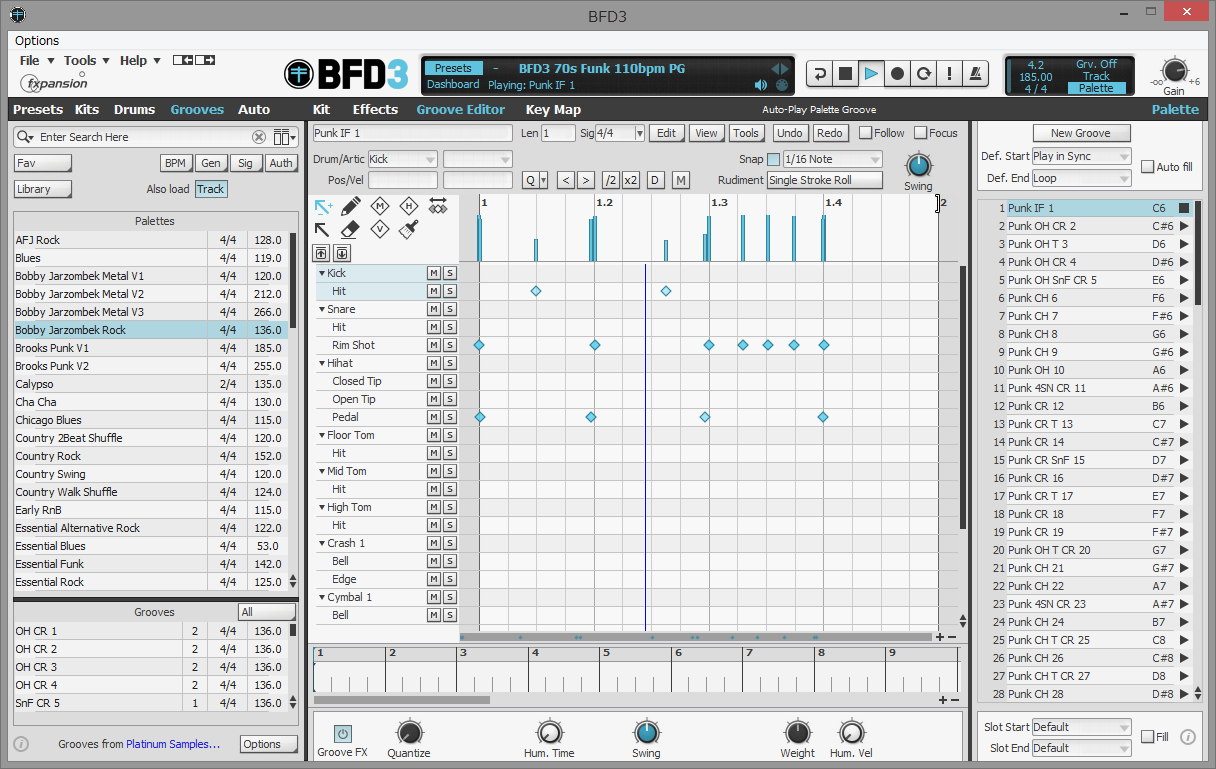
Task: Stop playback with the square stop button
Action: [x=846, y=73]
